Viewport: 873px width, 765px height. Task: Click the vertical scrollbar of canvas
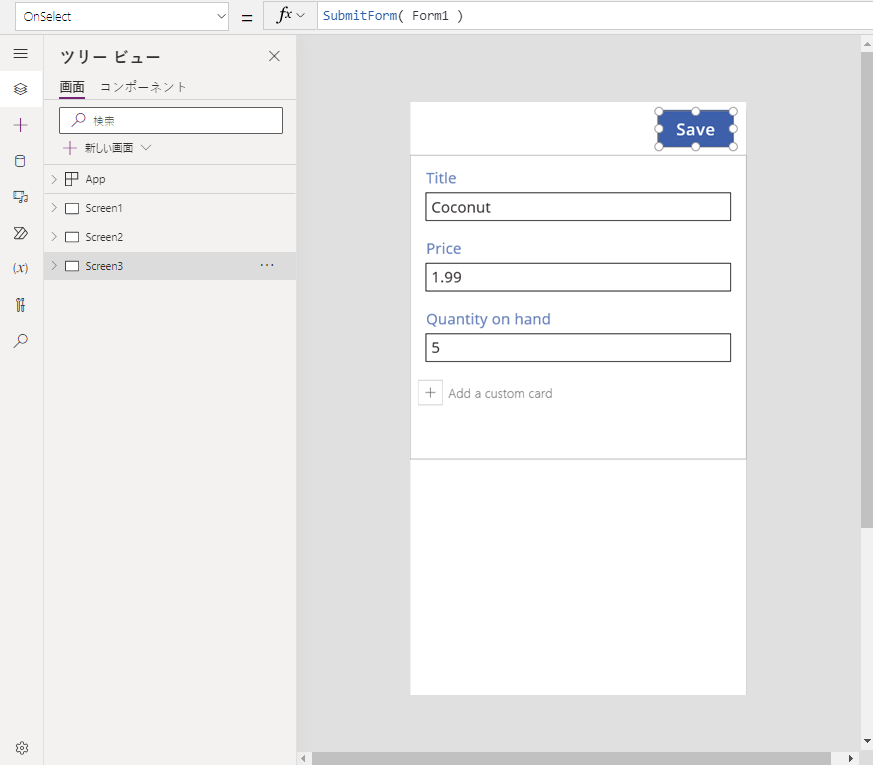[867, 290]
